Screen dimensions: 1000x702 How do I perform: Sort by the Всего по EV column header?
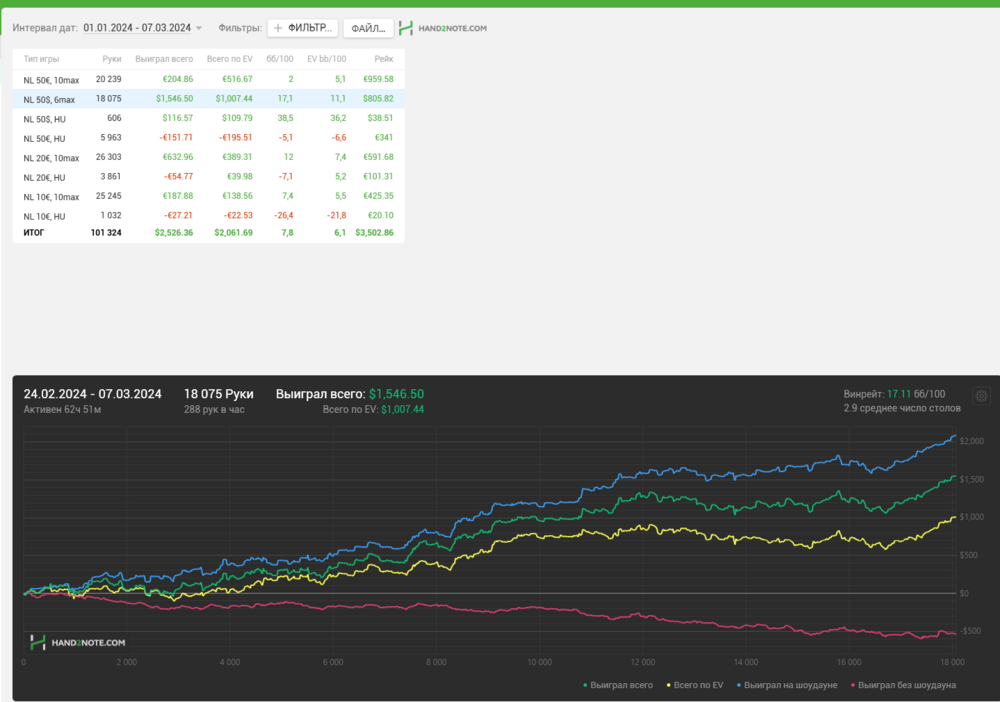tap(230, 59)
